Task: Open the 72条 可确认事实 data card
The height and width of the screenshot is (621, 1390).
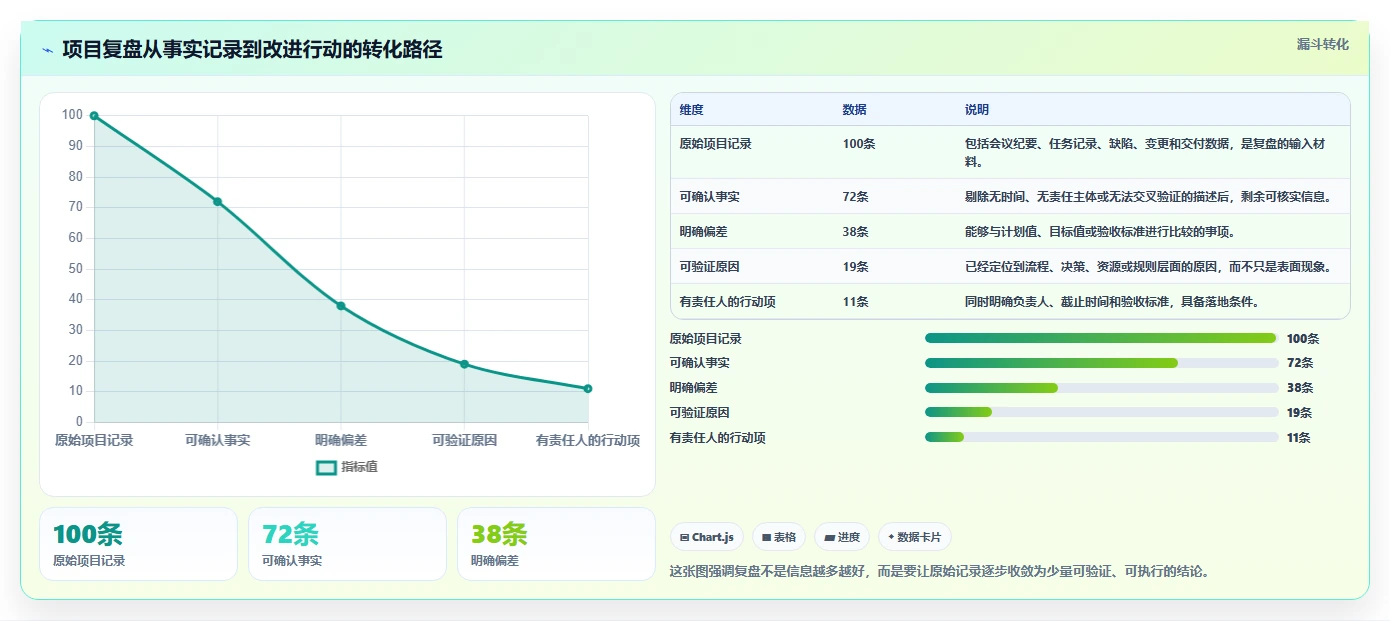Action: [347, 544]
